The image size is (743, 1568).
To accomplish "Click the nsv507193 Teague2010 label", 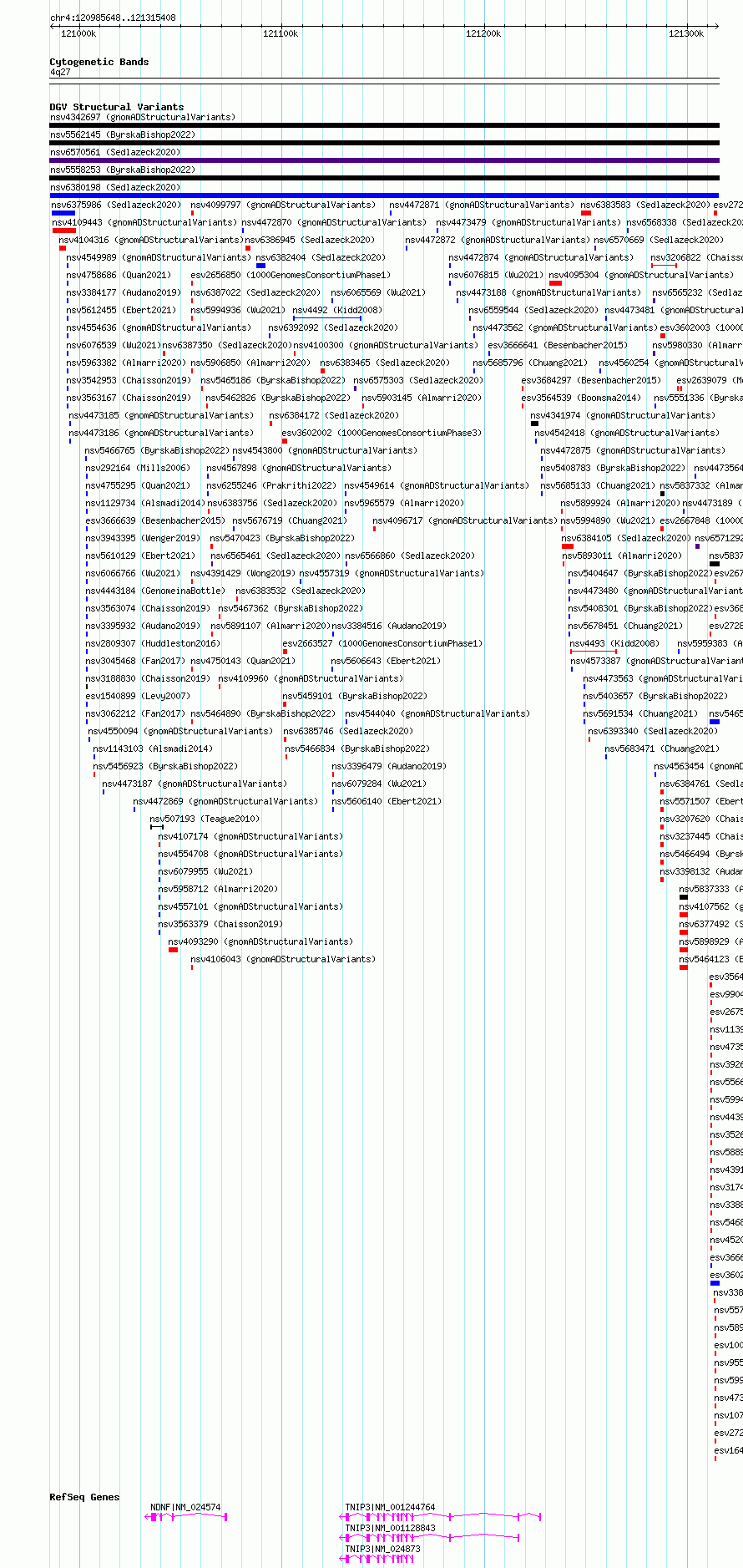I will pyautogui.click(x=205, y=819).
